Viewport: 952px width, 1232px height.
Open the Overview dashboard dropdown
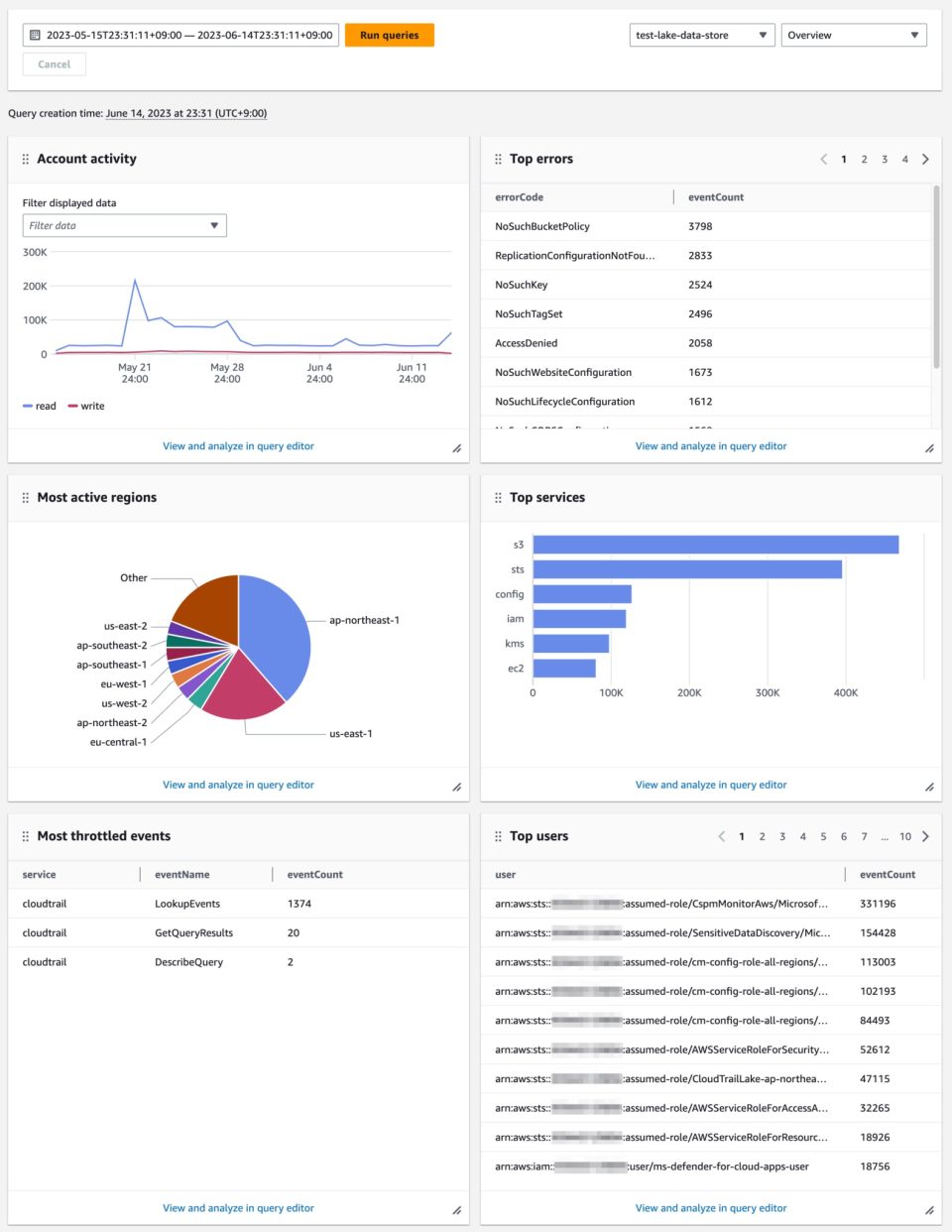click(x=854, y=34)
